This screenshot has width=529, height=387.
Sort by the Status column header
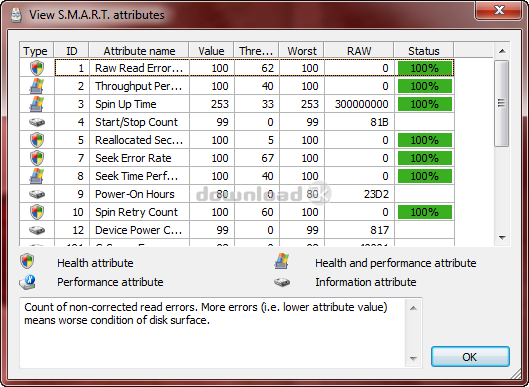423,51
